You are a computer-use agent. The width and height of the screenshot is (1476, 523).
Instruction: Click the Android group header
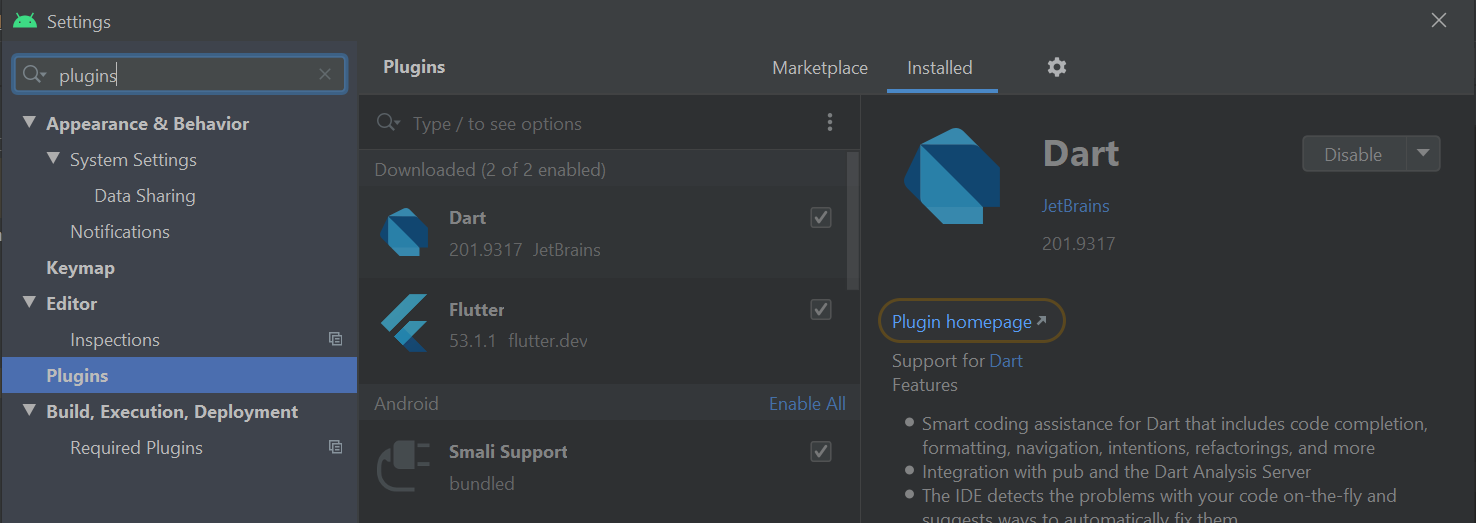[x=406, y=404]
